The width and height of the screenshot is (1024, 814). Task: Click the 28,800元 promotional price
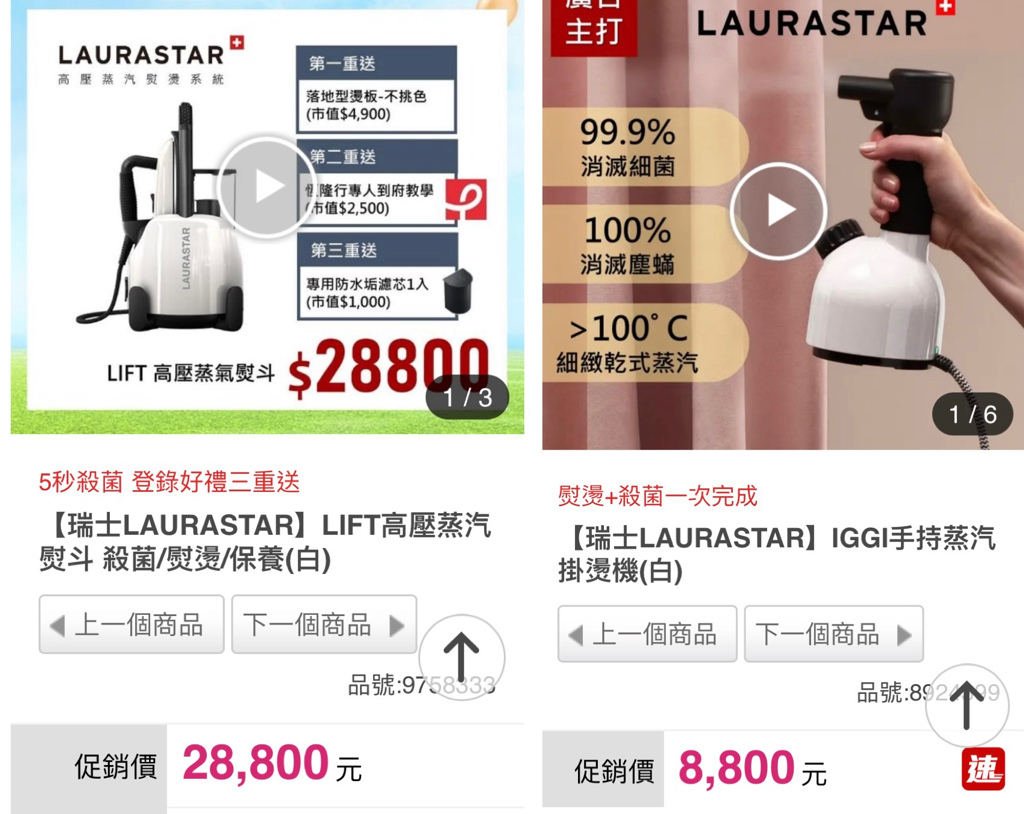(272, 763)
